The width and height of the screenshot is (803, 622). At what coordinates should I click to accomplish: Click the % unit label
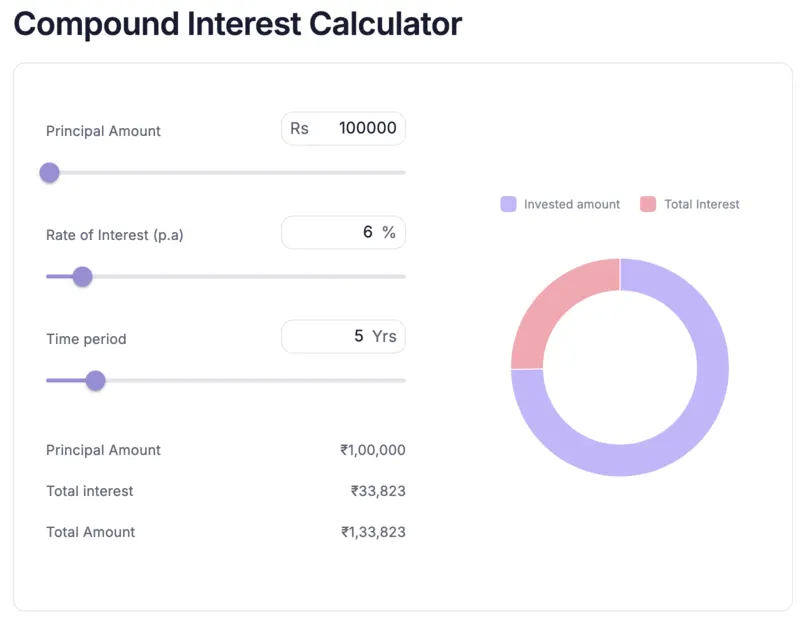(x=388, y=232)
